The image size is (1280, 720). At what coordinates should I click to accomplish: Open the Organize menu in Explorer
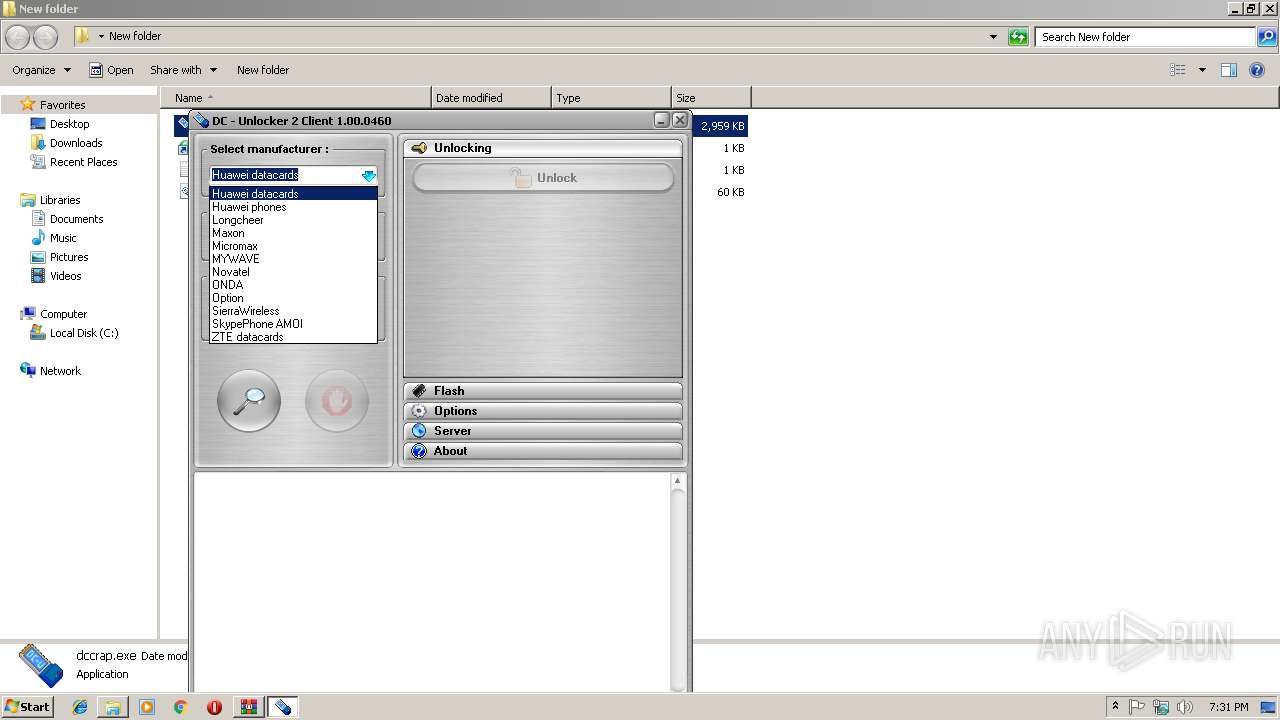41,70
